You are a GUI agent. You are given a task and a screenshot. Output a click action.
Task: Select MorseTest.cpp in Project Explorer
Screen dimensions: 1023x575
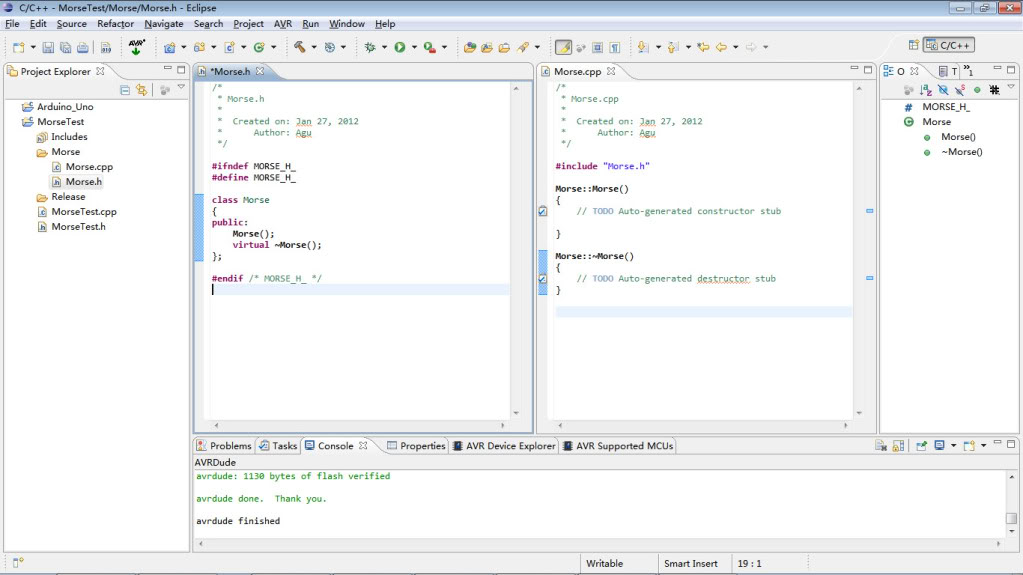coord(83,212)
